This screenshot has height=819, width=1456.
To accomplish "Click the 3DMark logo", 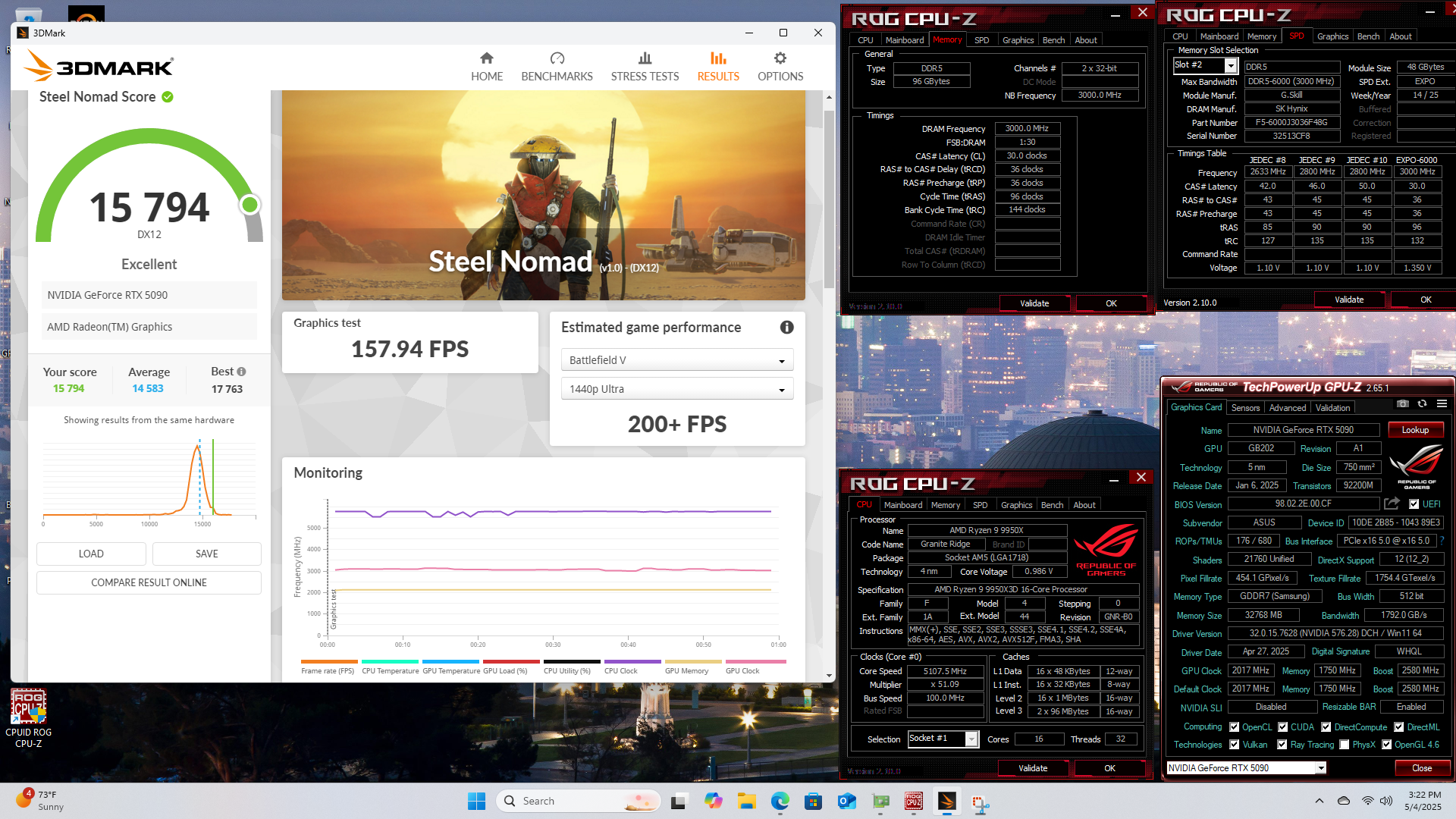I will pyautogui.click(x=99, y=66).
